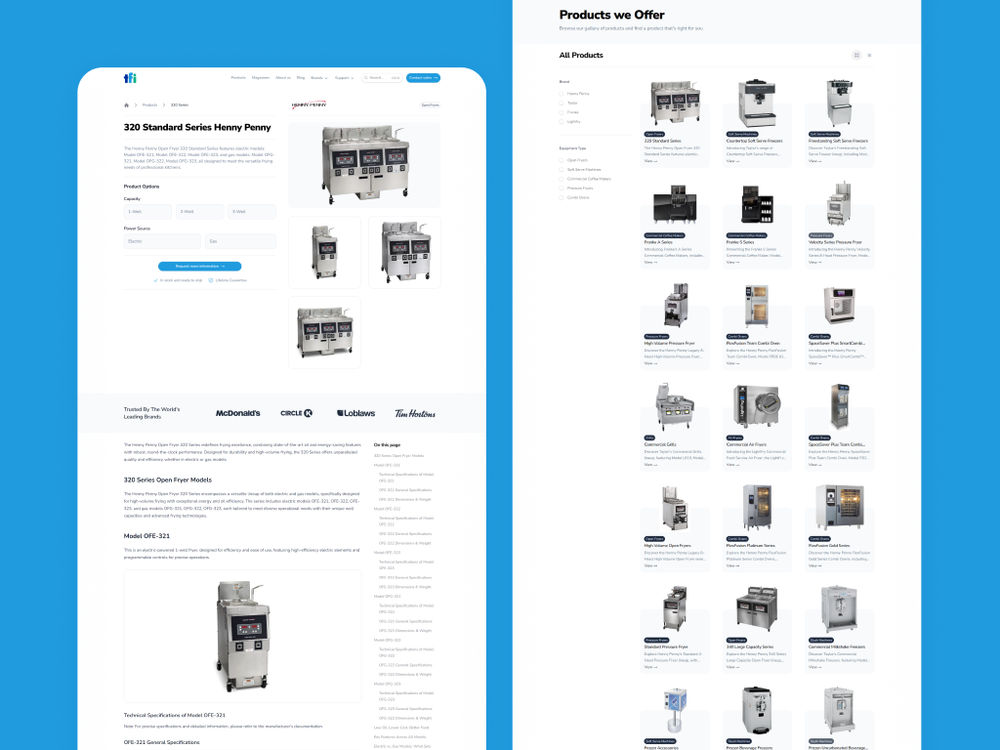Screen dimensions: 1000x750
Task: Expand the Brands dropdown in the nav
Action: pyautogui.click(x=319, y=78)
